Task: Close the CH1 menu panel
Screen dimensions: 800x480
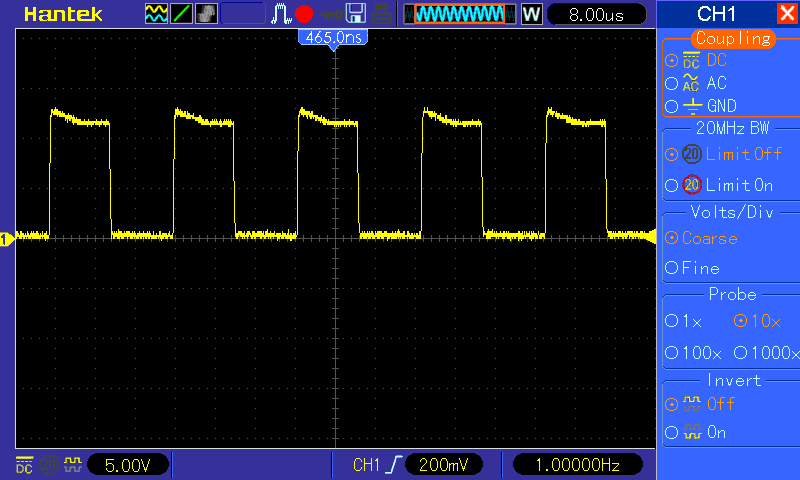Action: coord(788,13)
